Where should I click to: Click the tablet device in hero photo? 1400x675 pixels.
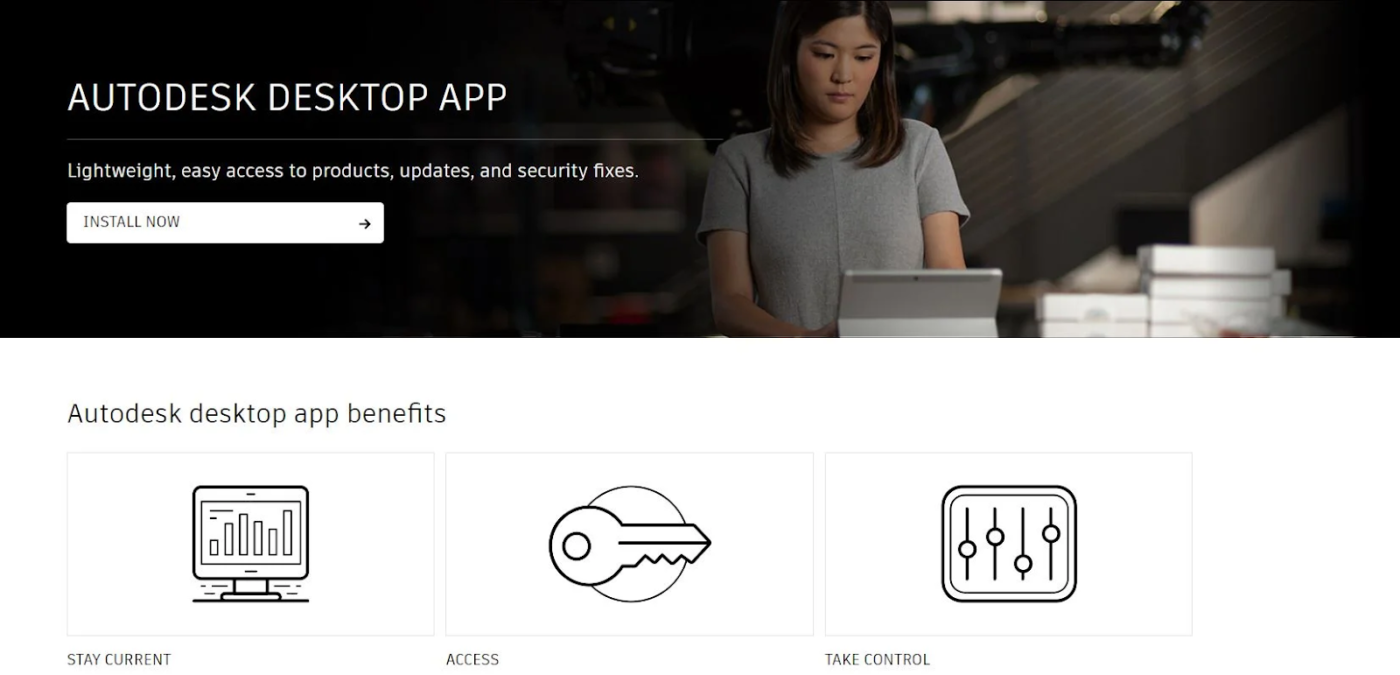tap(918, 303)
